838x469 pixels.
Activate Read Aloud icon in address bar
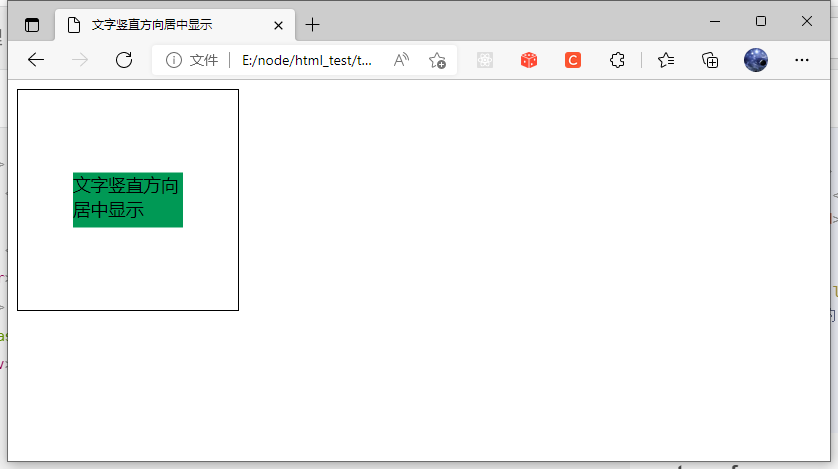(x=401, y=60)
